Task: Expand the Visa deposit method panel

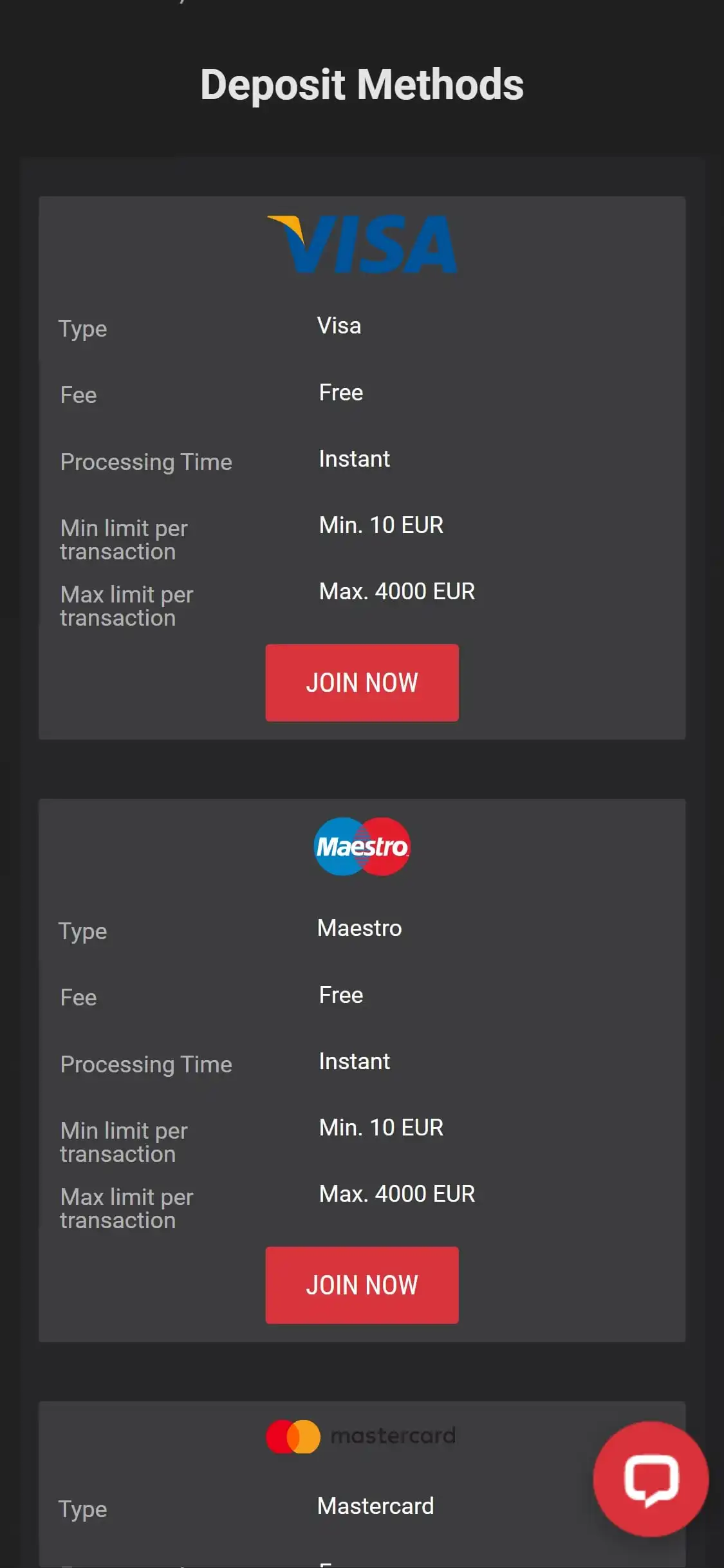Action: click(362, 467)
